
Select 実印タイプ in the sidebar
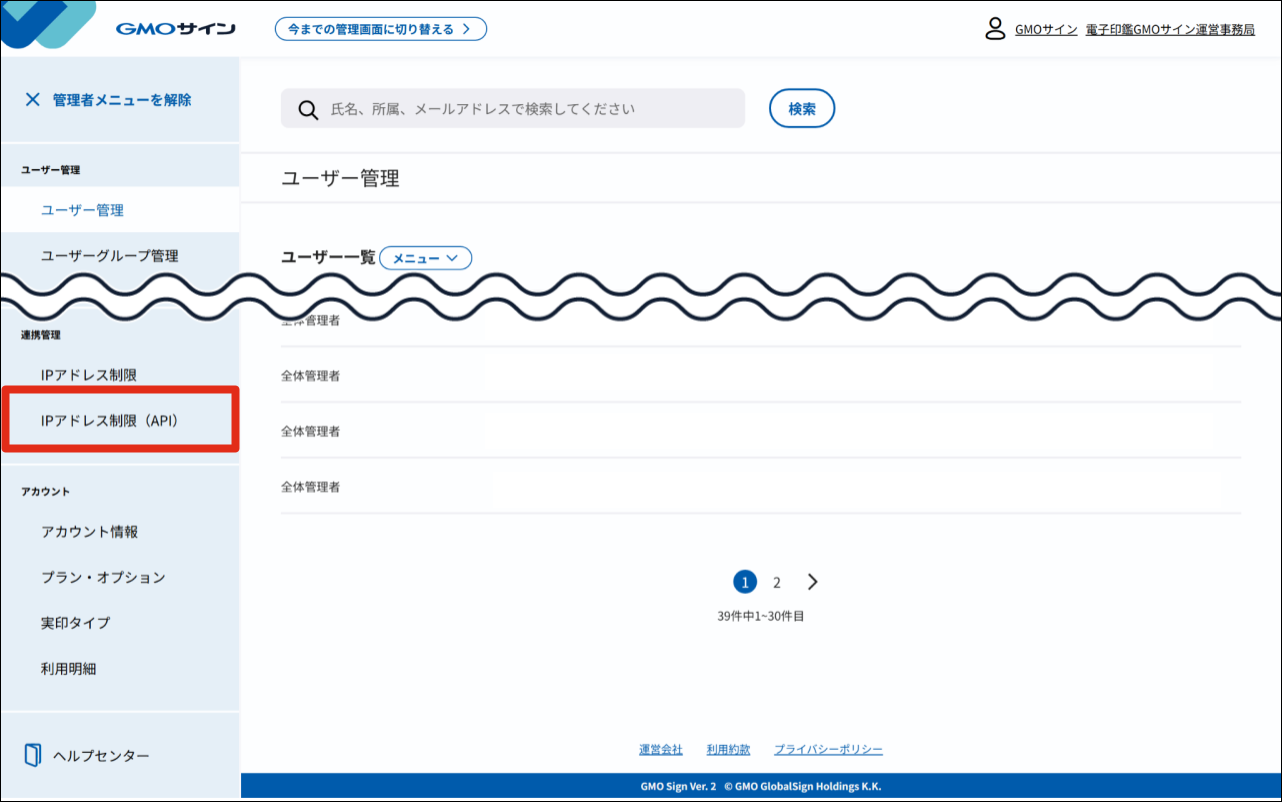[75, 622]
